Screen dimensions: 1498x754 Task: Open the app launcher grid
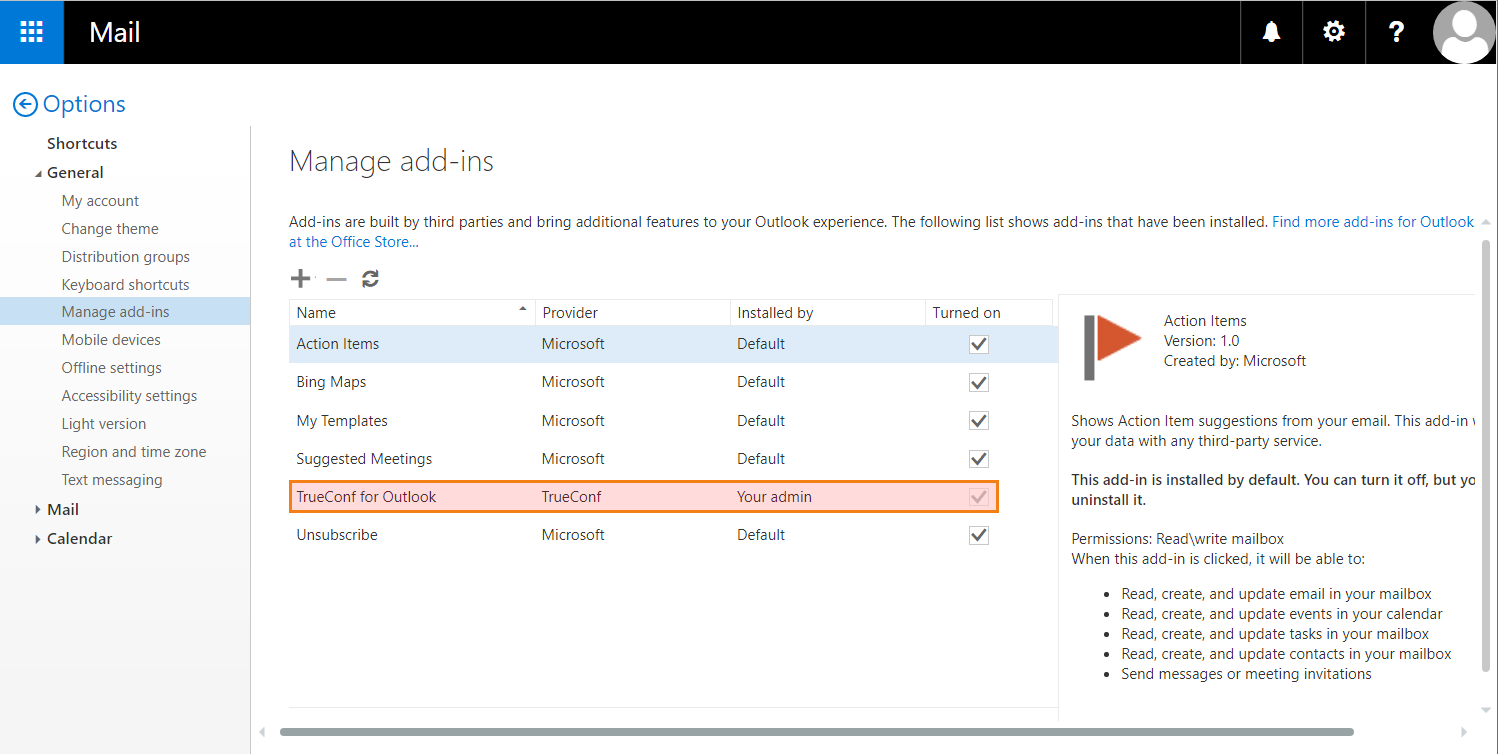pos(32,32)
